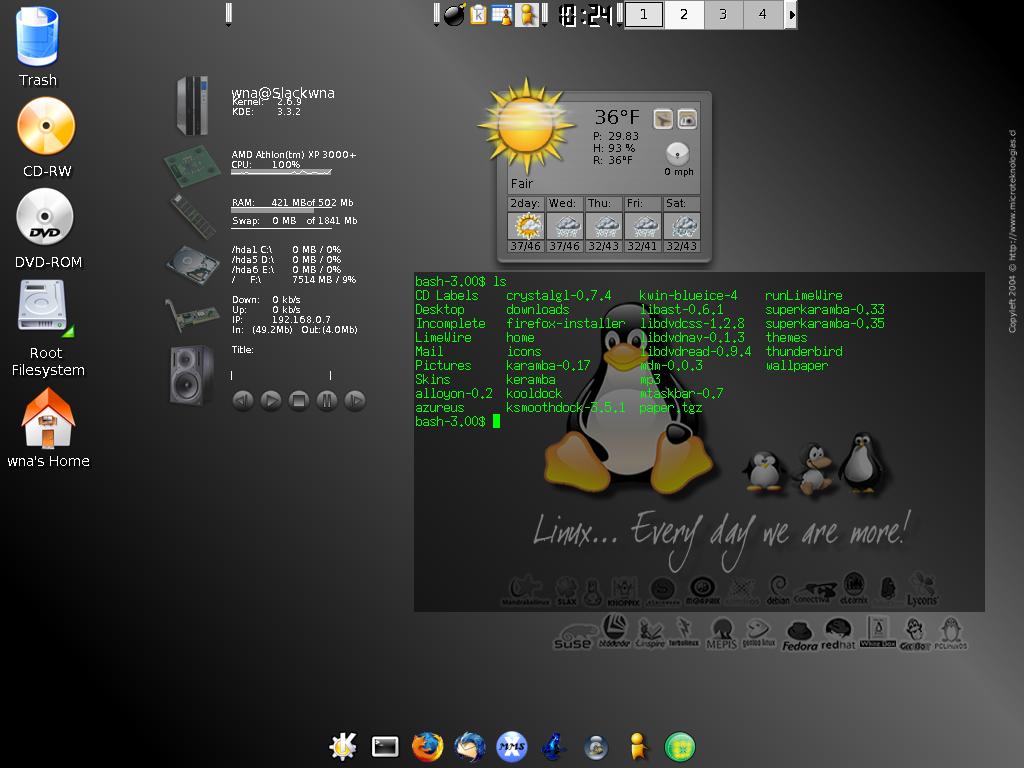Image resolution: width=1024 pixels, height=768 pixels.
Task: Click the bomb icon in the top panel
Action: [x=455, y=14]
